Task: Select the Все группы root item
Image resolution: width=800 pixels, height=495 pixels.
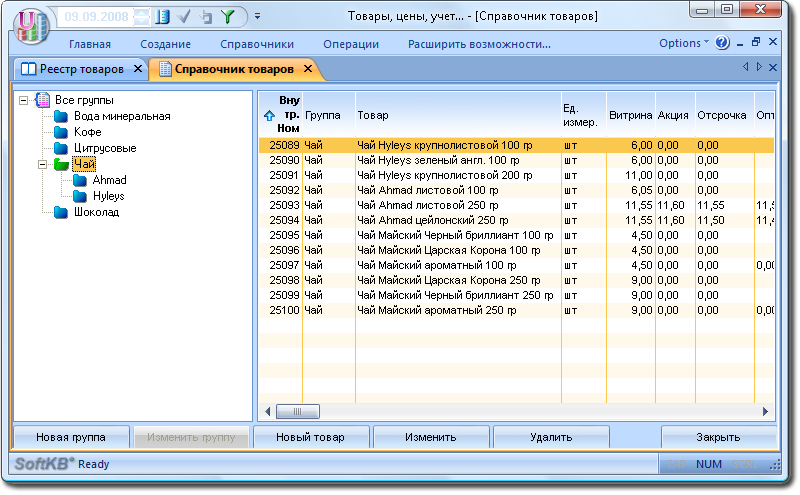Action: tap(84, 100)
